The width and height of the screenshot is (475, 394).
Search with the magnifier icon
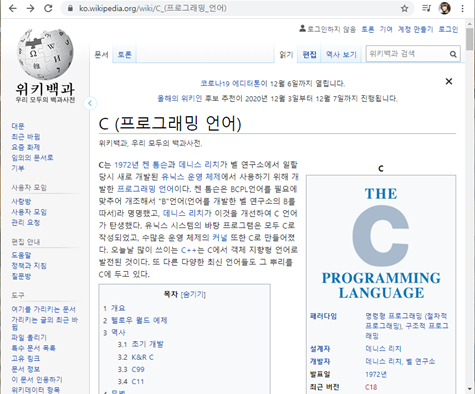pos(453,54)
